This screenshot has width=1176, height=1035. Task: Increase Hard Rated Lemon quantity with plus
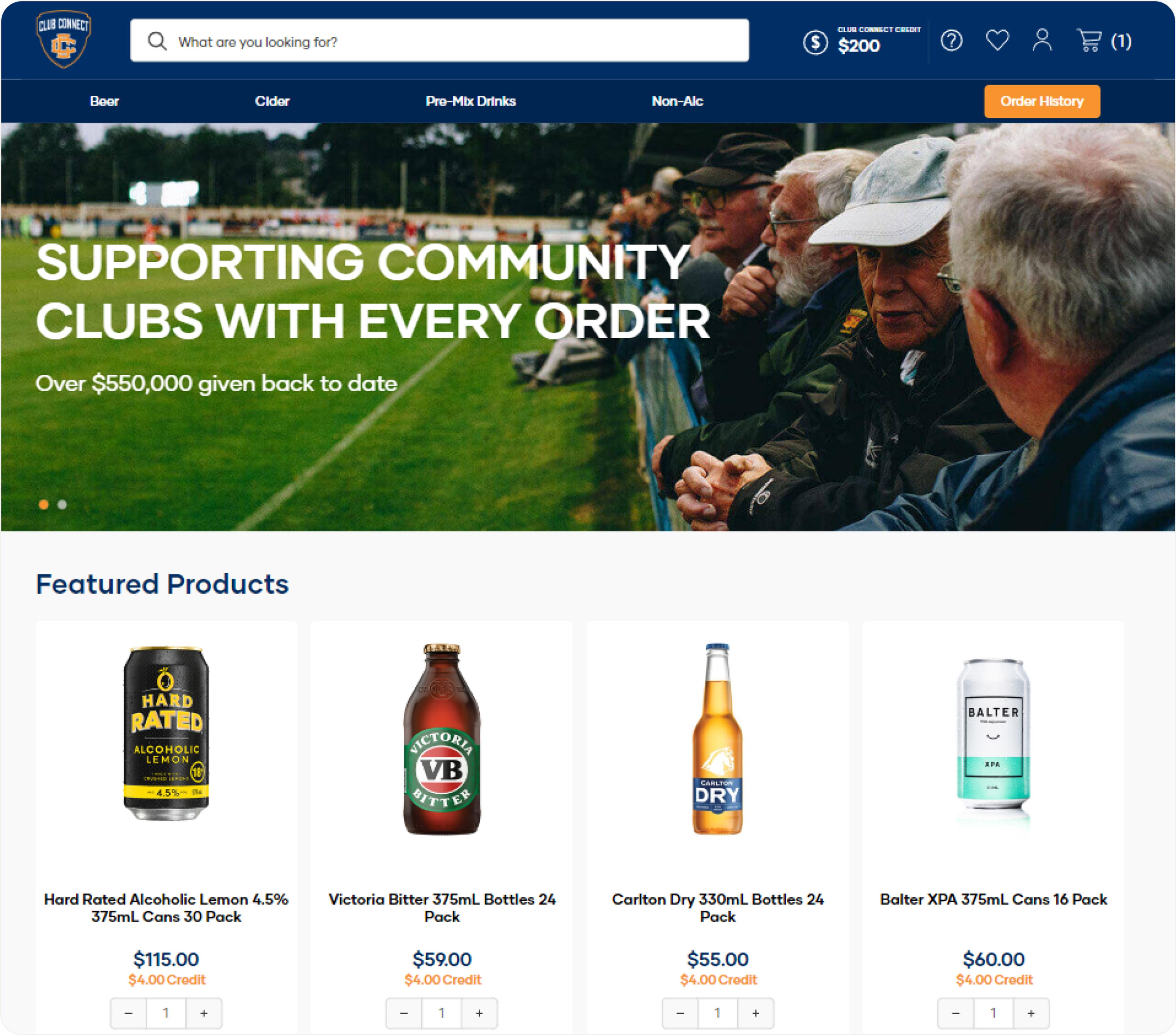click(x=204, y=1013)
